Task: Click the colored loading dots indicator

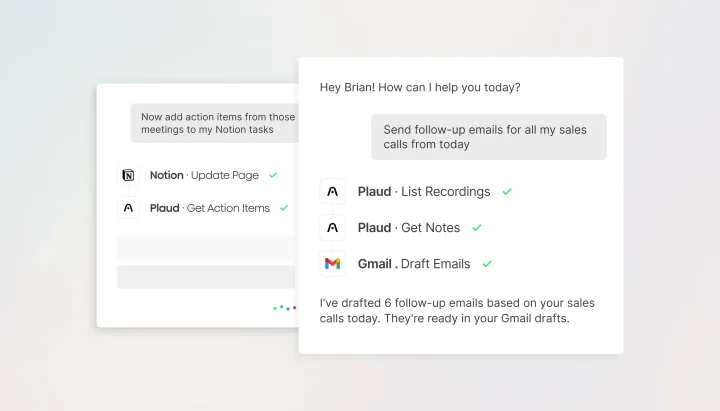Action: tap(285, 308)
